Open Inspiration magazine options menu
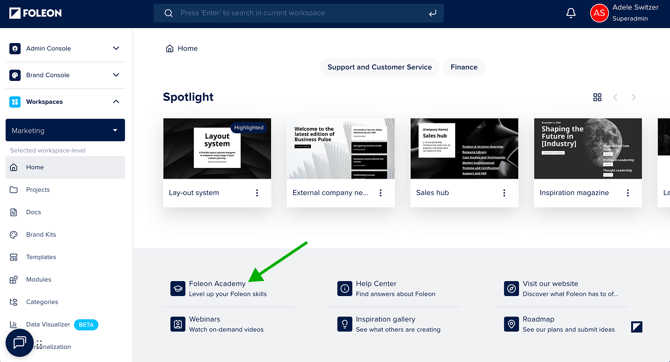This screenshot has width=670, height=362. pyautogui.click(x=628, y=193)
